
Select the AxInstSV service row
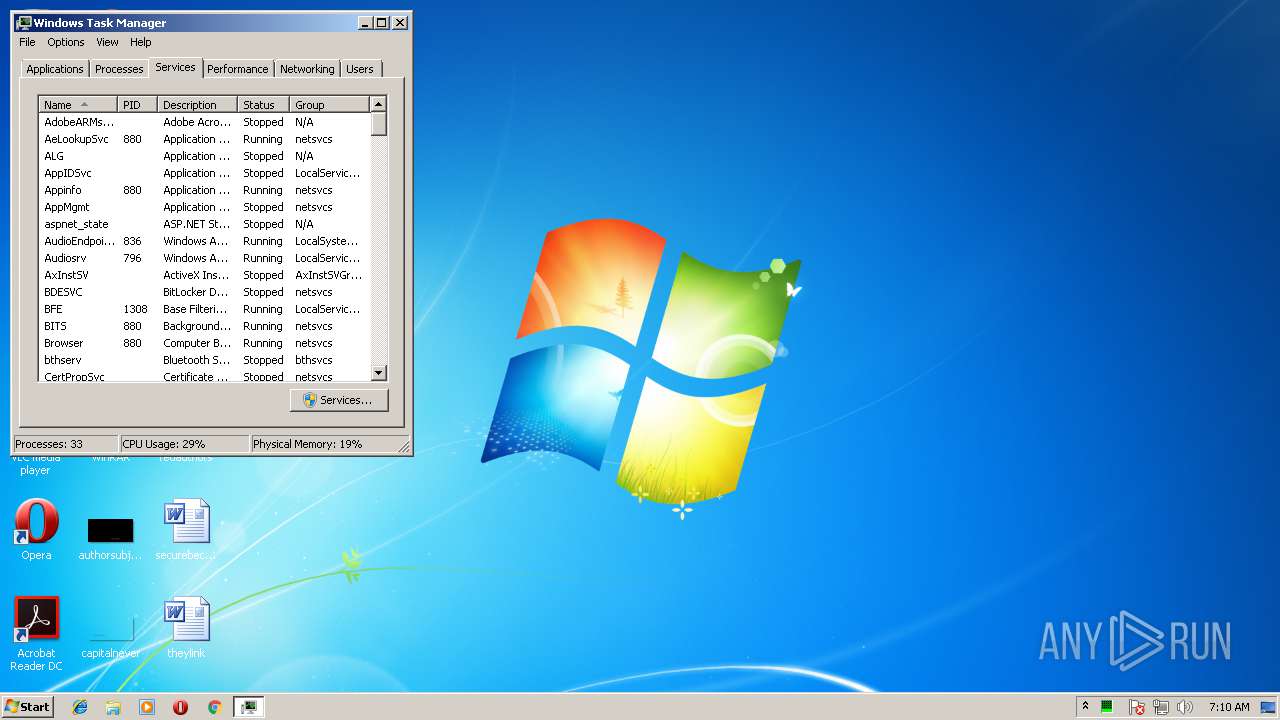(204, 275)
